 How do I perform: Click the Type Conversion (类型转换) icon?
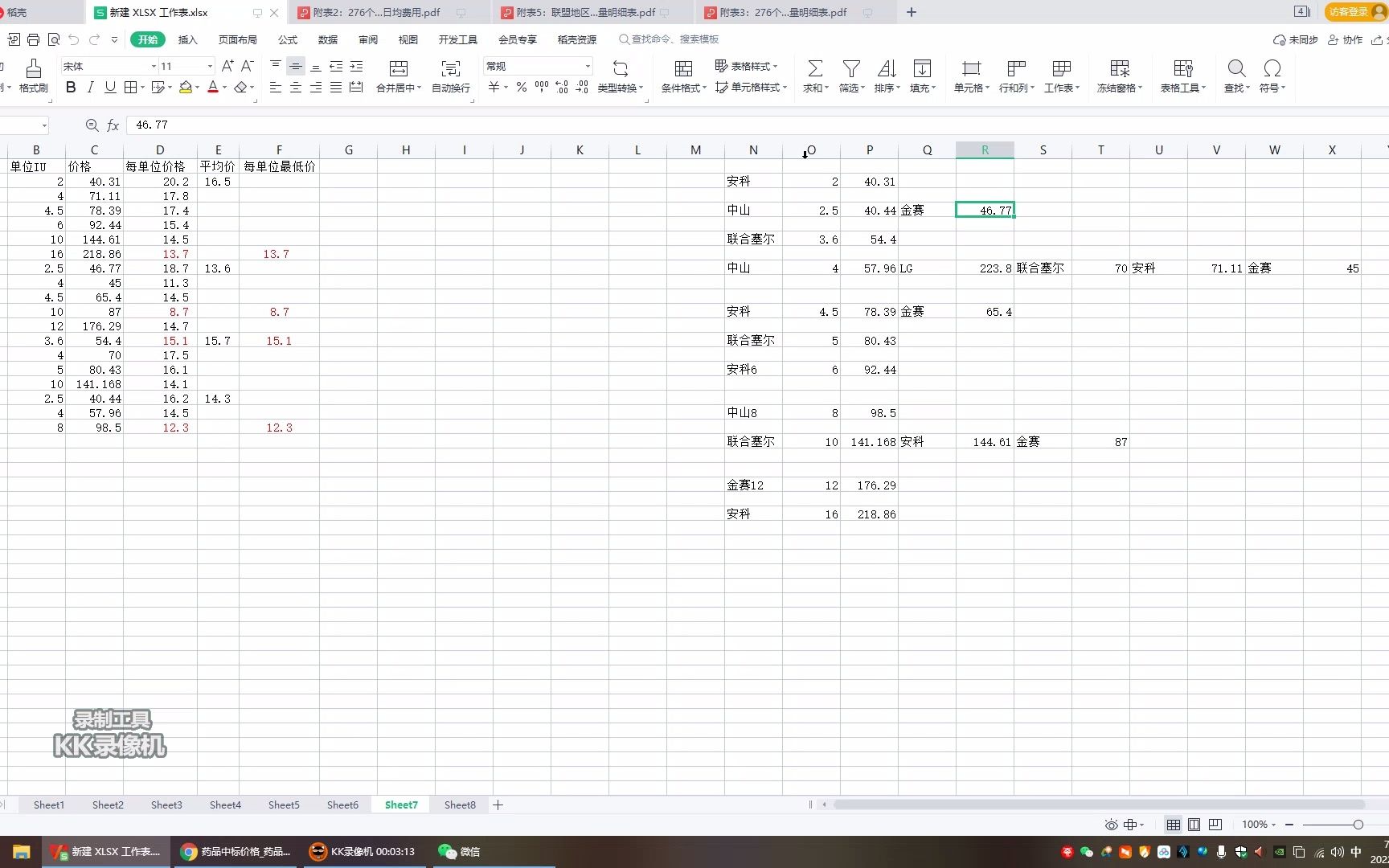click(621, 68)
